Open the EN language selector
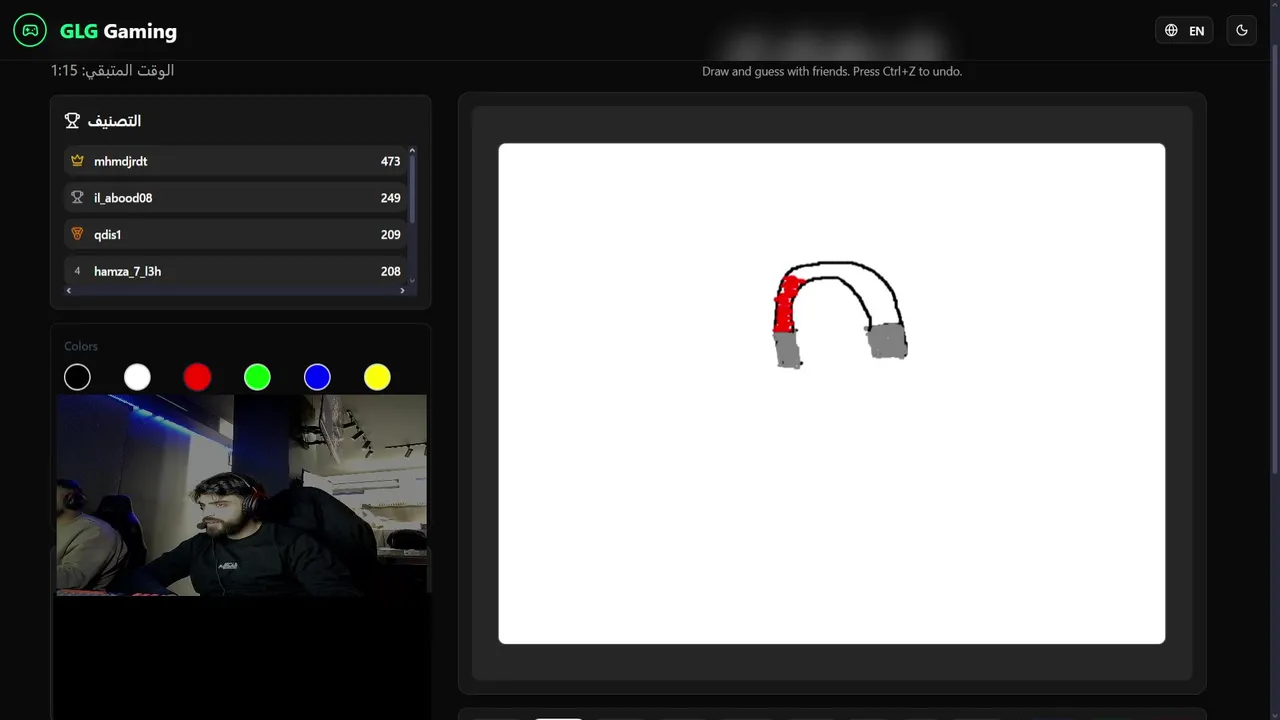This screenshot has height=720, width=1280. pos(1184,31)
